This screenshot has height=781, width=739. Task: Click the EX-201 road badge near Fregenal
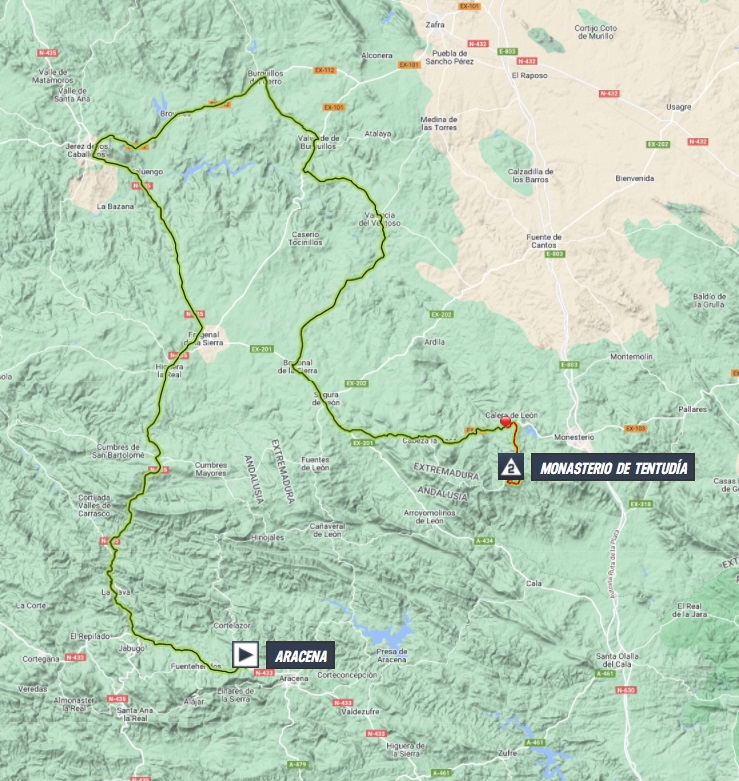click(x=262, y=349)
